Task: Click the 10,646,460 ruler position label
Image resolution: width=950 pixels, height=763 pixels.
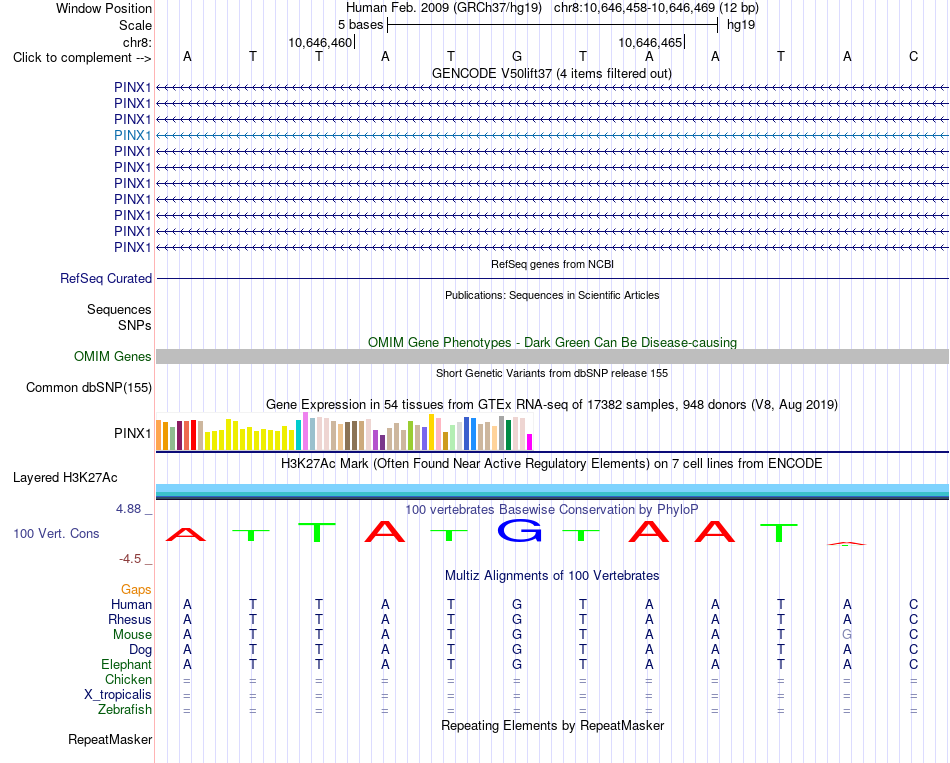Action: (x=320, y=42)
